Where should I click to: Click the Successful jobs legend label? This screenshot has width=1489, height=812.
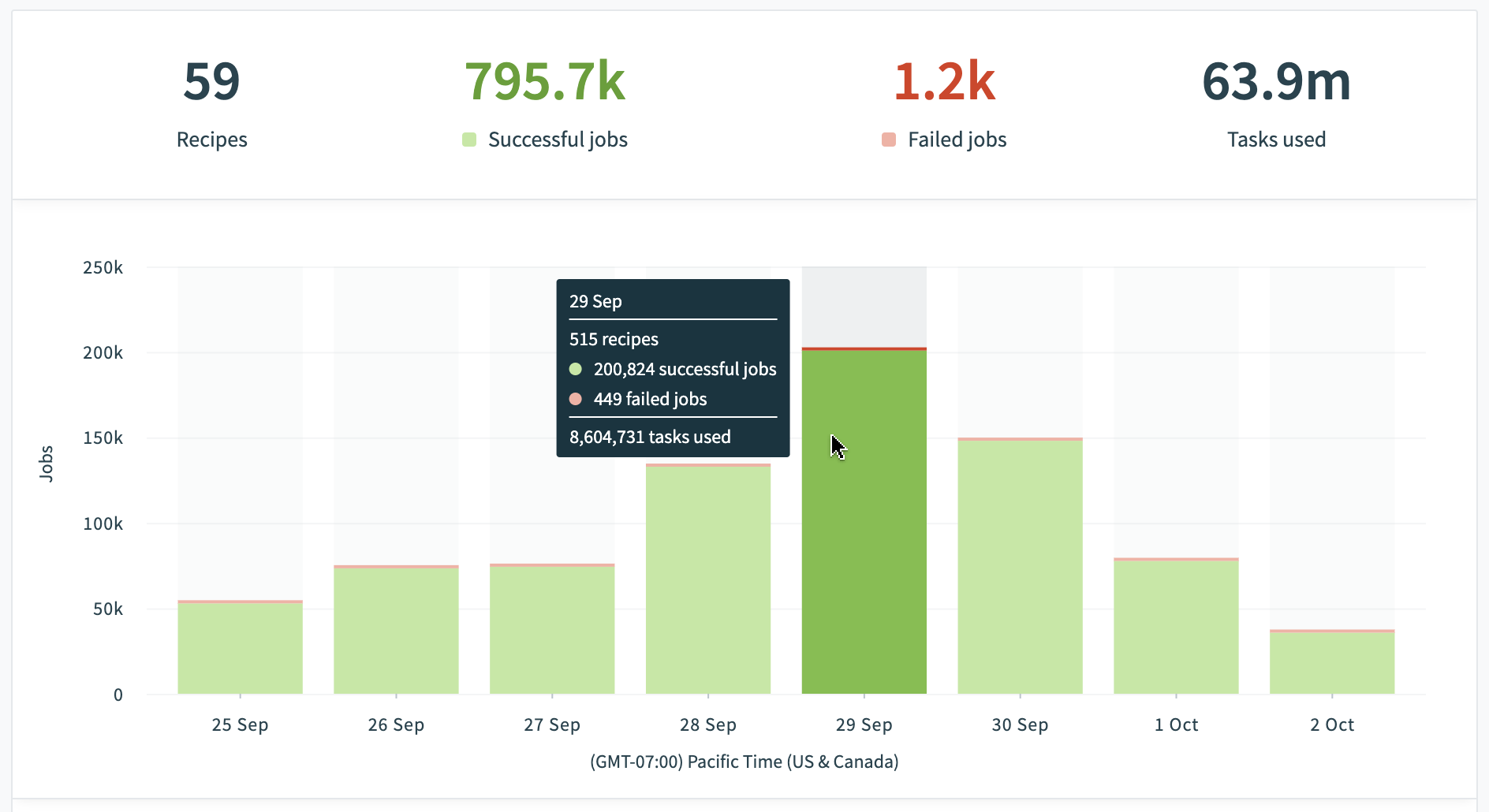(558, 140)
